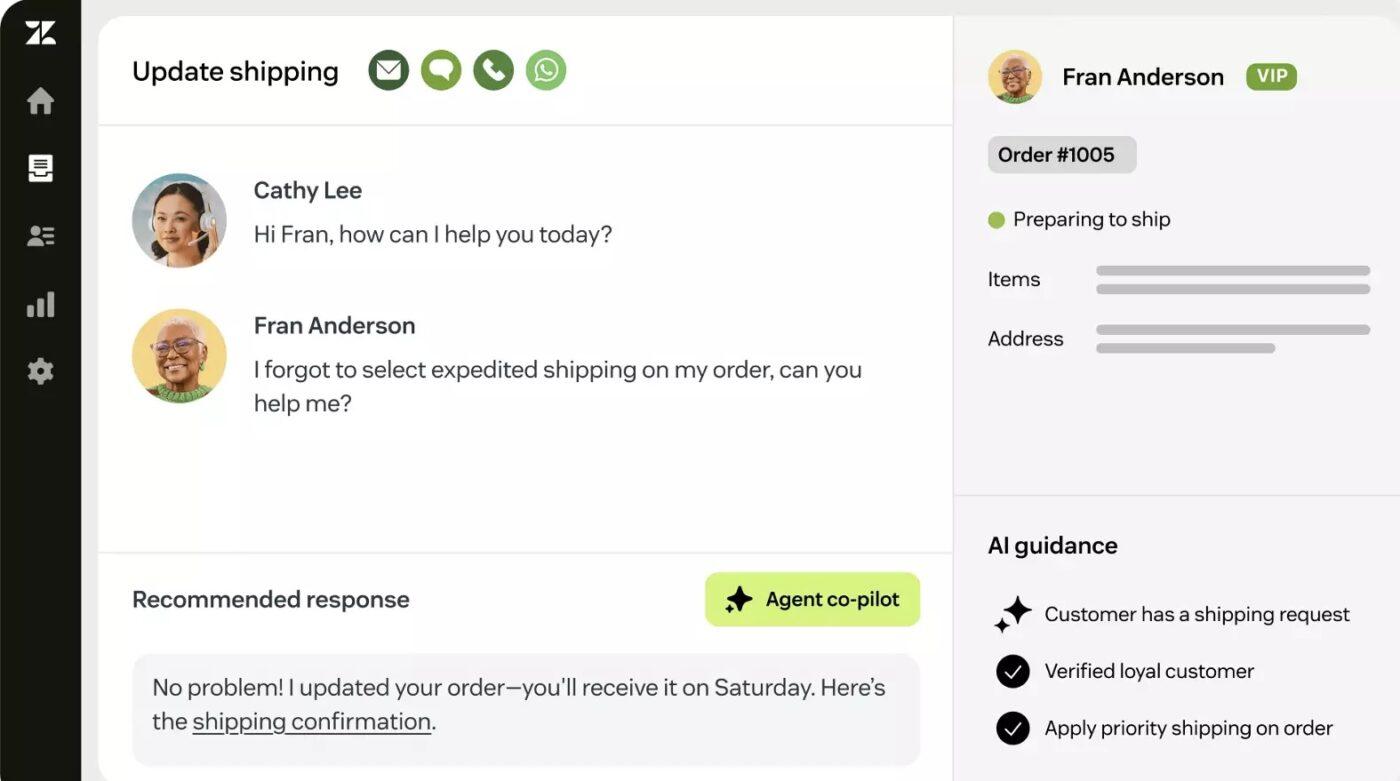
Task: Open the AI guidance section
Action: 1052,545
